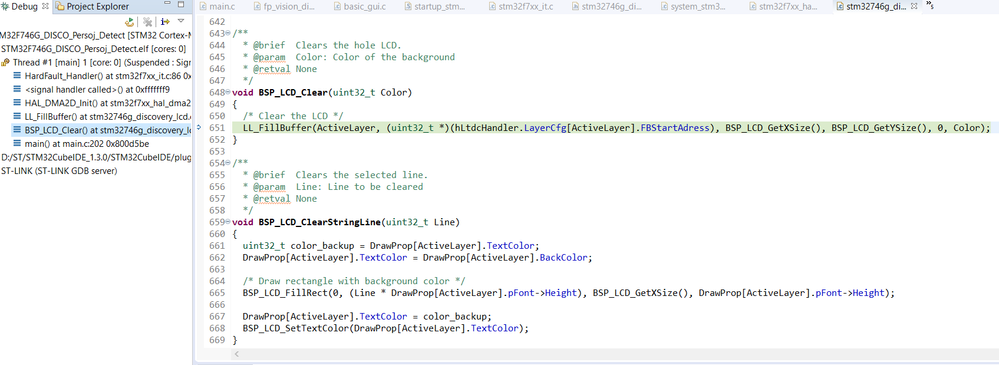Click the LL_FillBuffer call on line 651

[277, 128]
